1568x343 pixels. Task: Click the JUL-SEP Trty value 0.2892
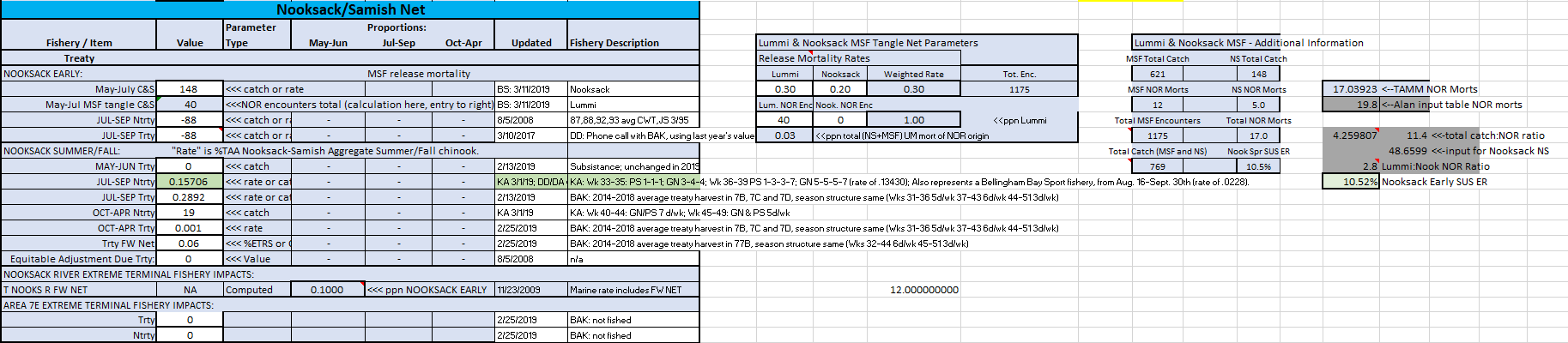(x=189, y=197)
